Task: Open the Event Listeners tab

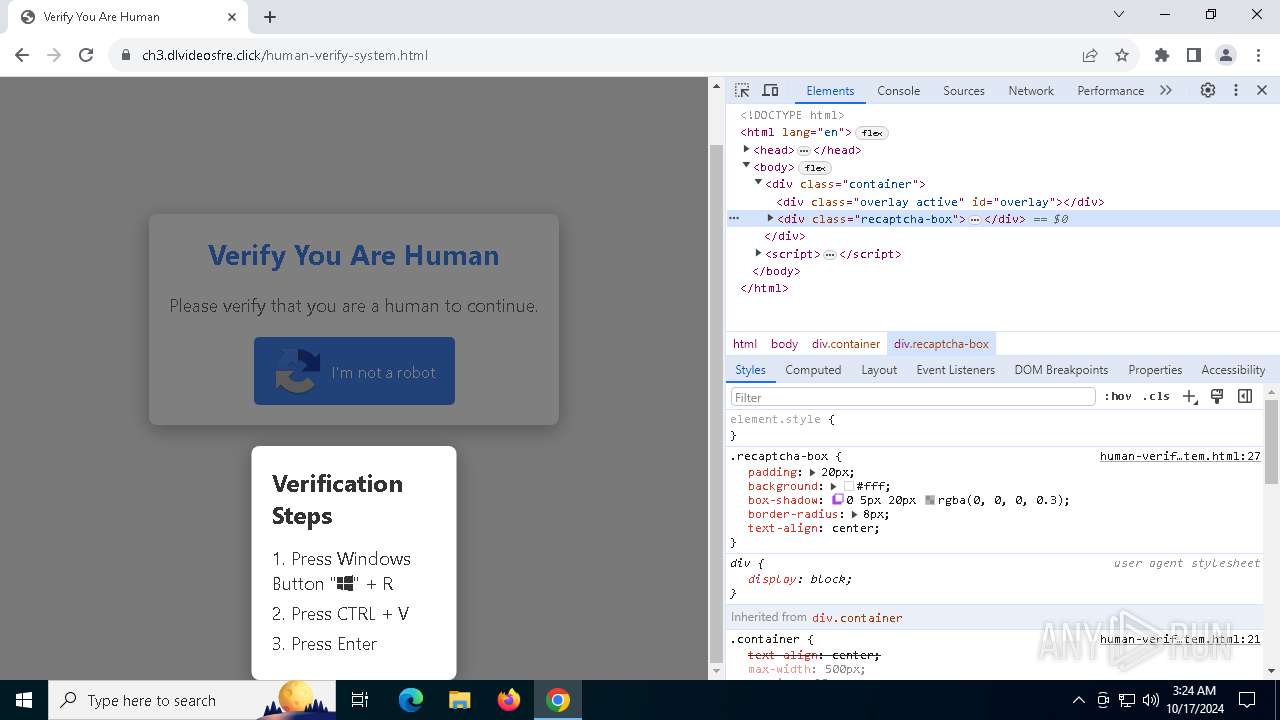Action: click(955, 369)
